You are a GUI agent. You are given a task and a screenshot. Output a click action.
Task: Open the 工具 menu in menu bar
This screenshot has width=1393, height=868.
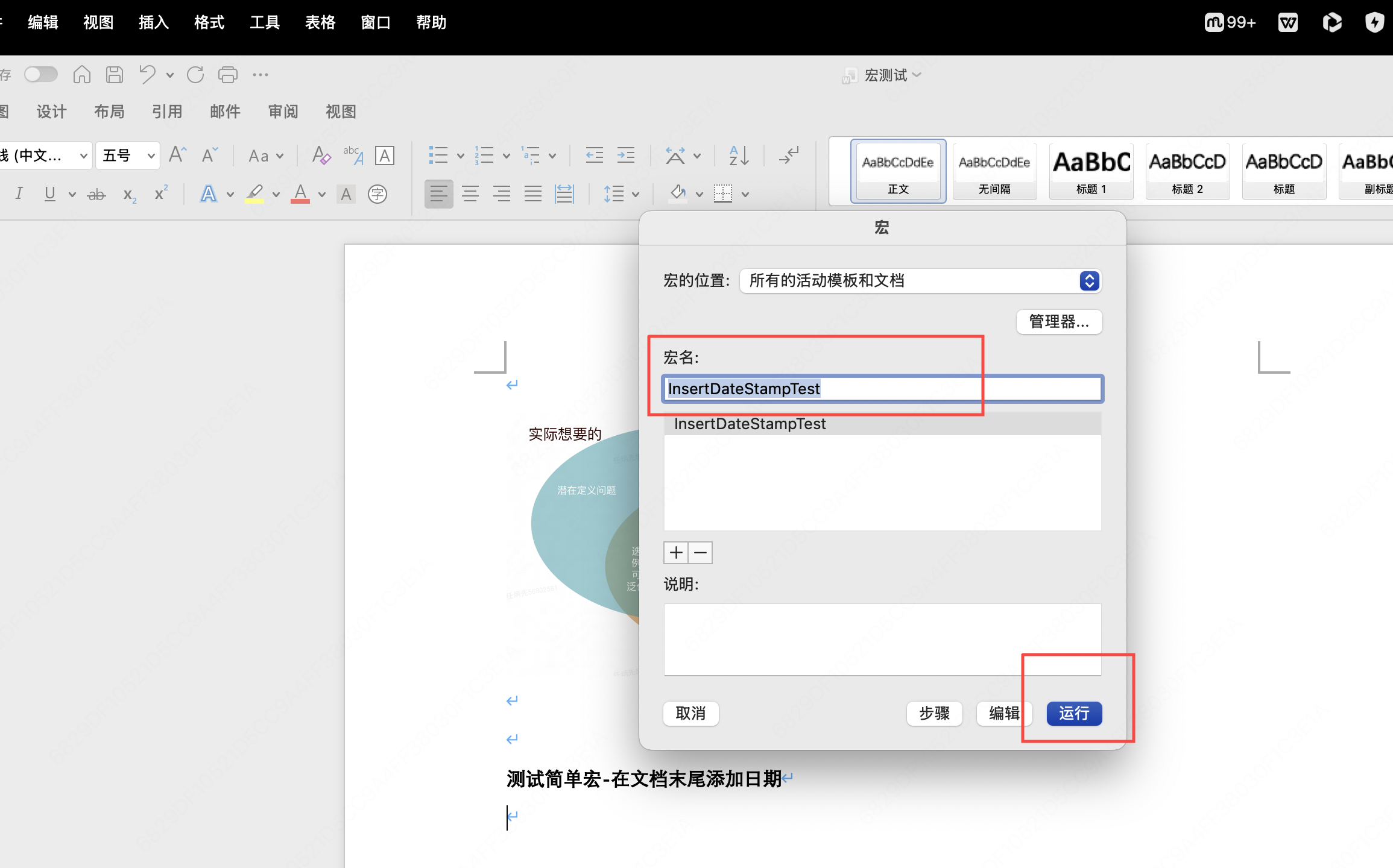[265, 22]
